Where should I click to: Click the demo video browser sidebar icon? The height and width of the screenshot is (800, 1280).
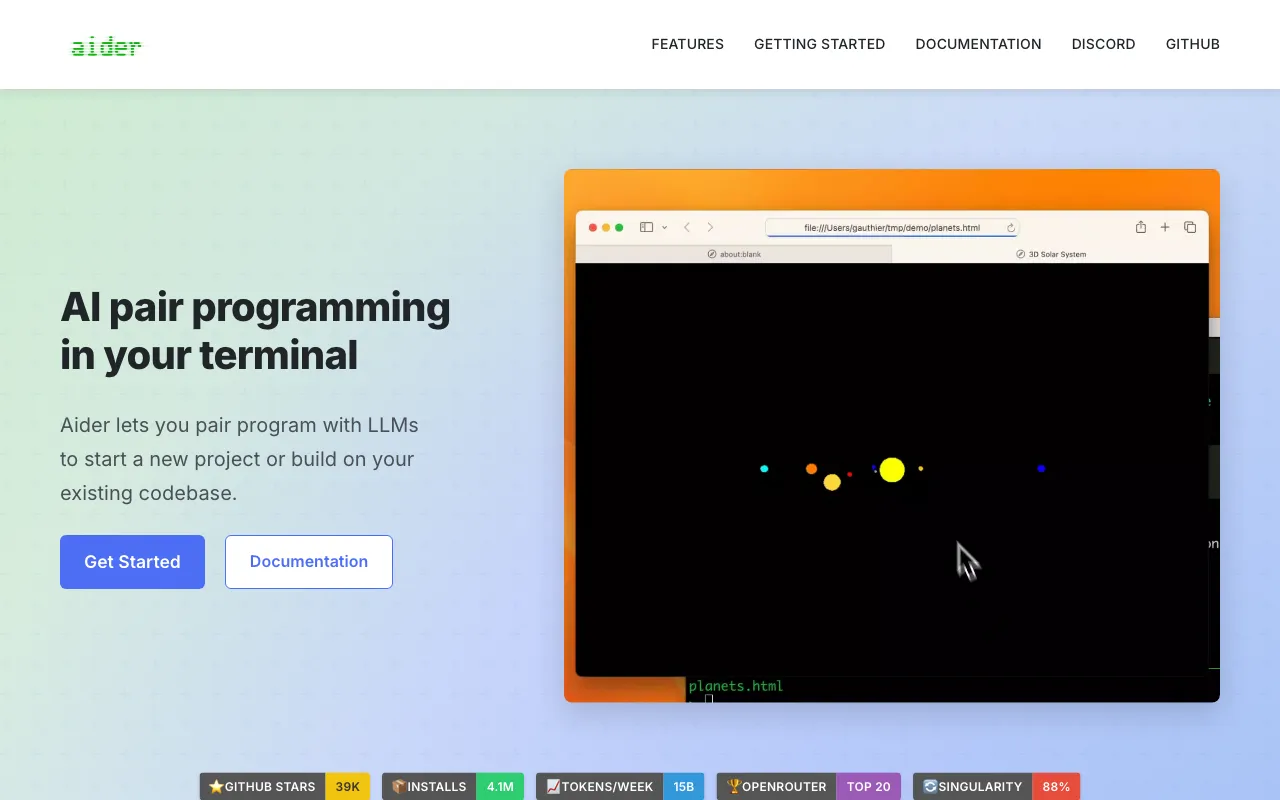point(646,227)
